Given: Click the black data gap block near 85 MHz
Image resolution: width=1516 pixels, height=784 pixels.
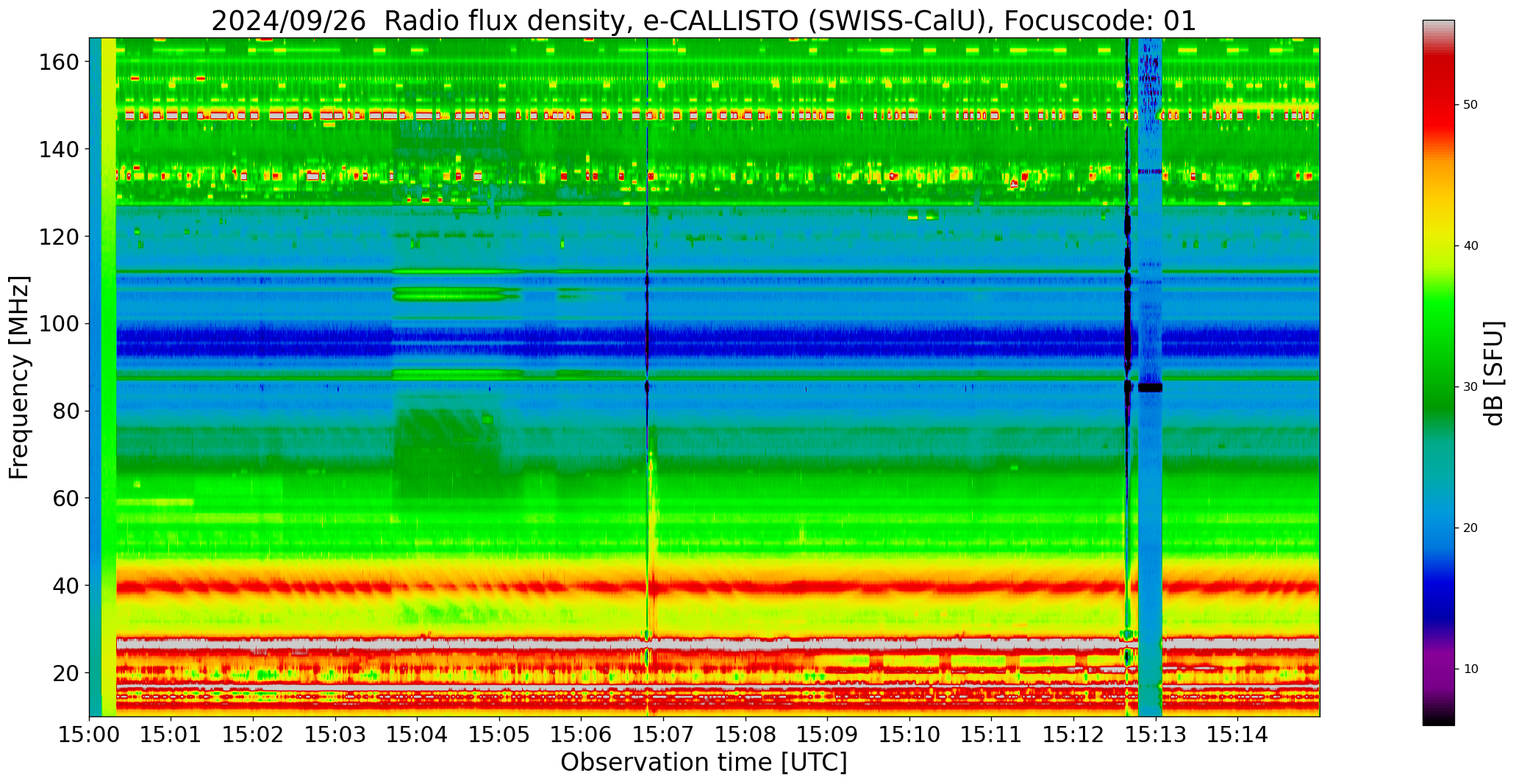Looking at the screenshot, I should (1151, 387).
